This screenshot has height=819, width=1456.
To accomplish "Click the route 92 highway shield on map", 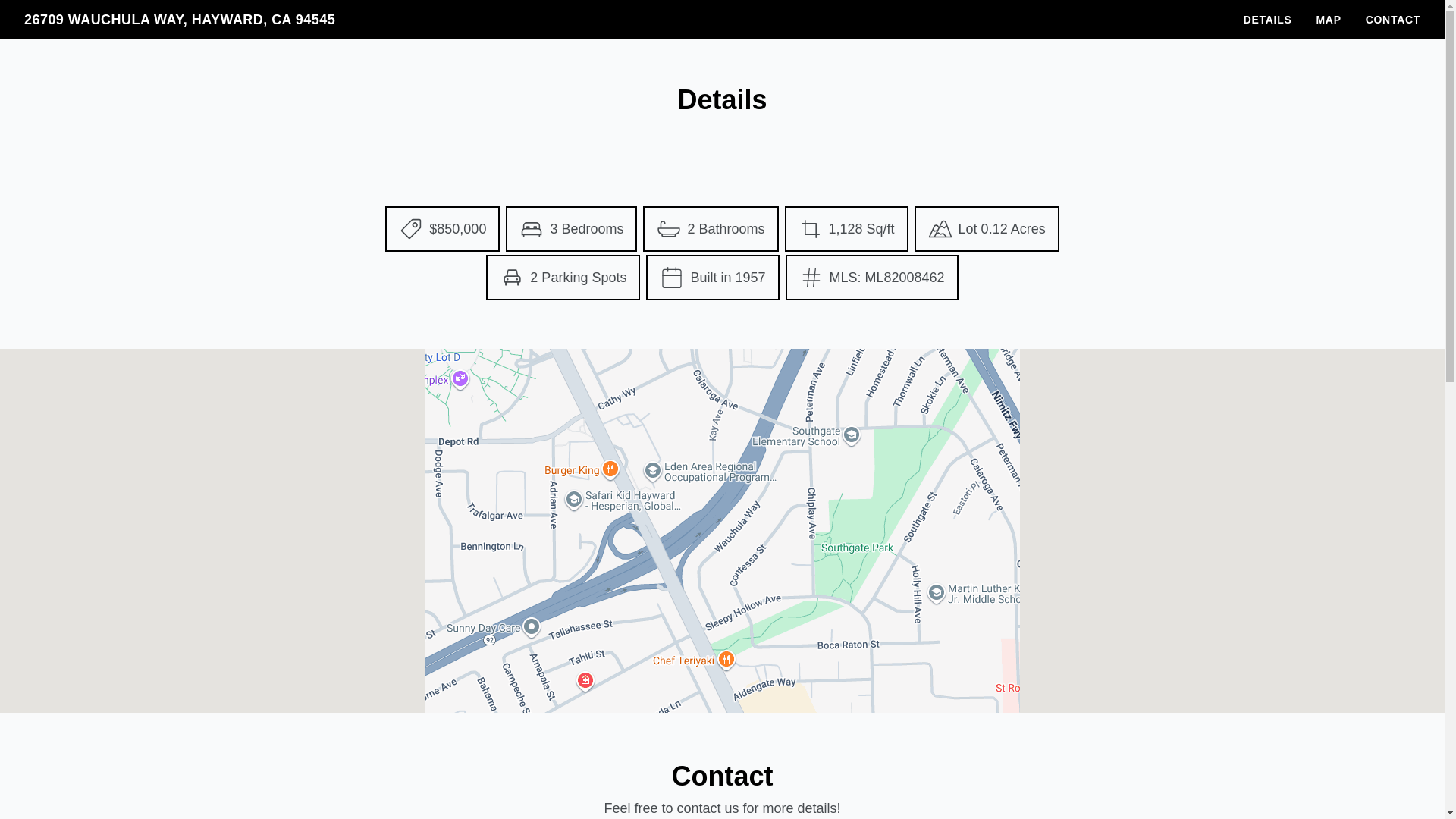I will 490,640.
